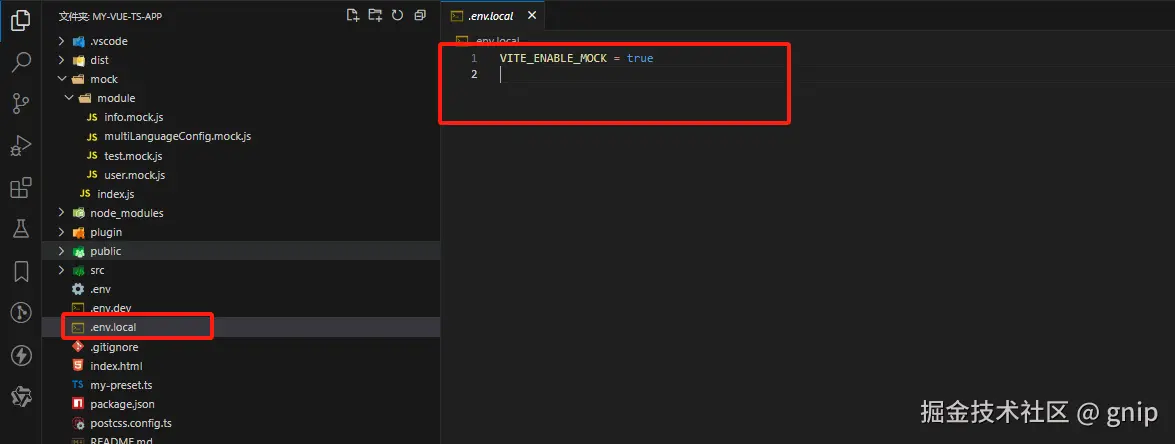Open postcss.config.ts file
This screenshot has height=444, width=1175.
(x=241, y=423)
